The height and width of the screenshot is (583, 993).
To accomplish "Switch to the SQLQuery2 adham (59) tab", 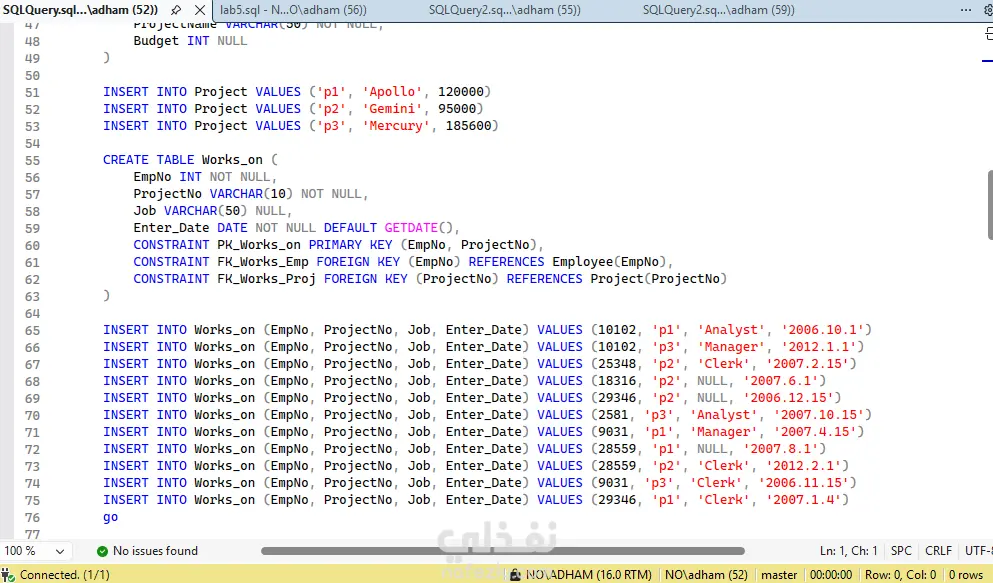I will click(x=718, y=10).
